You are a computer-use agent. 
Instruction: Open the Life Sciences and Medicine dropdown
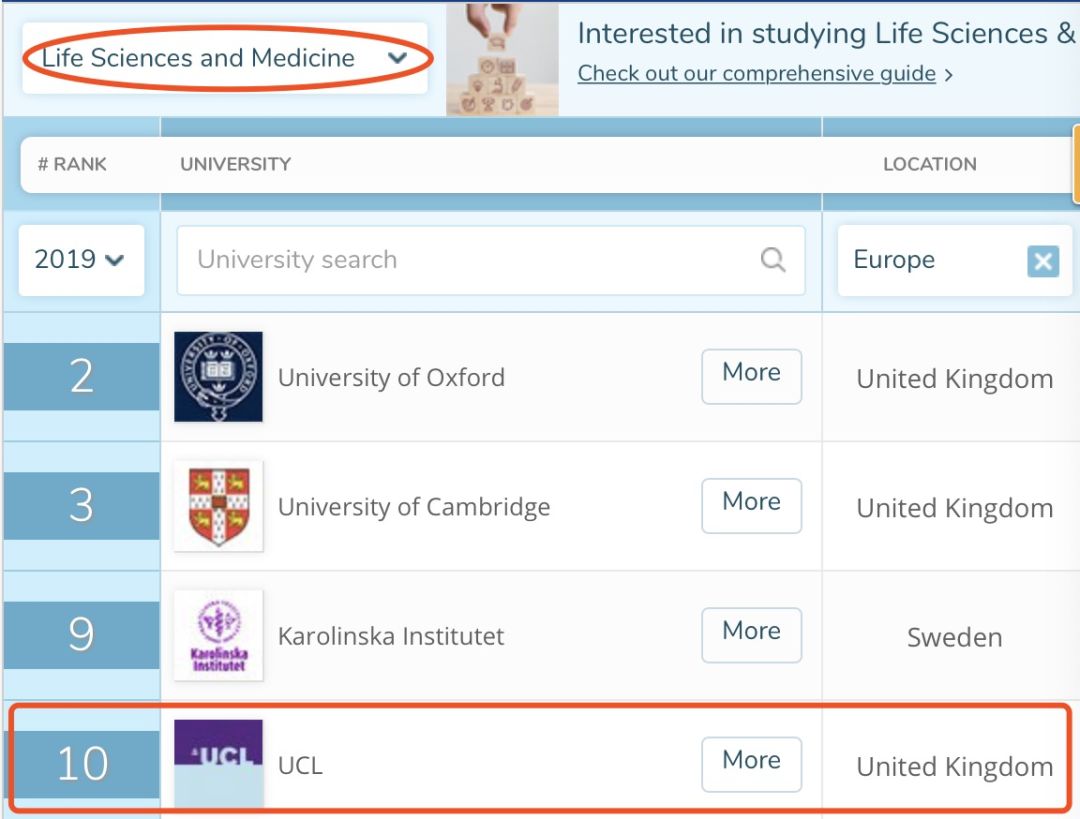coord(225,58)
